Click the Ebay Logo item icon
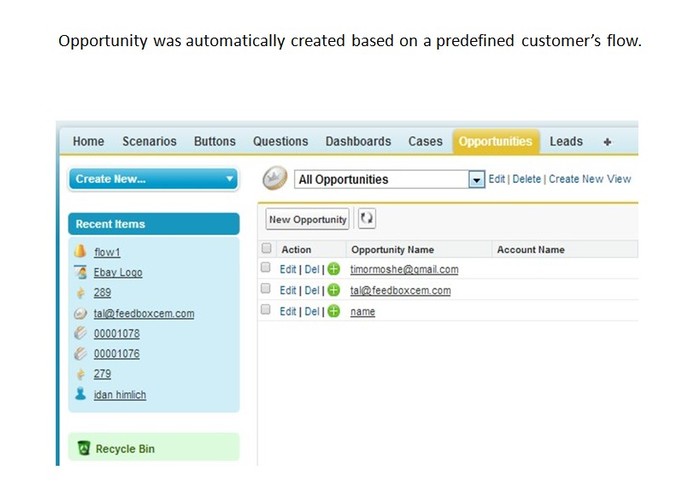This screenshot has height=494, width=695. 80,272
